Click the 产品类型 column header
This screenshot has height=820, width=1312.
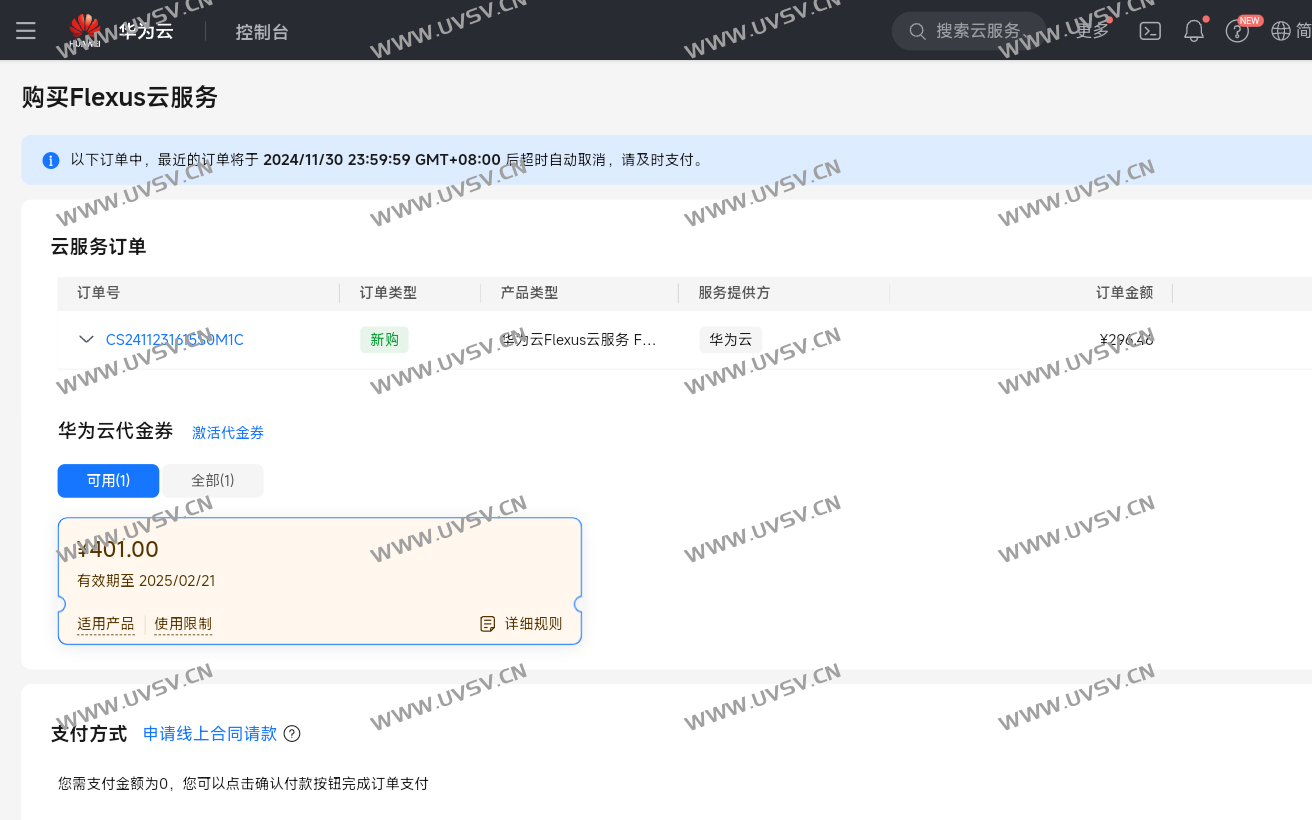click(529, 293)
